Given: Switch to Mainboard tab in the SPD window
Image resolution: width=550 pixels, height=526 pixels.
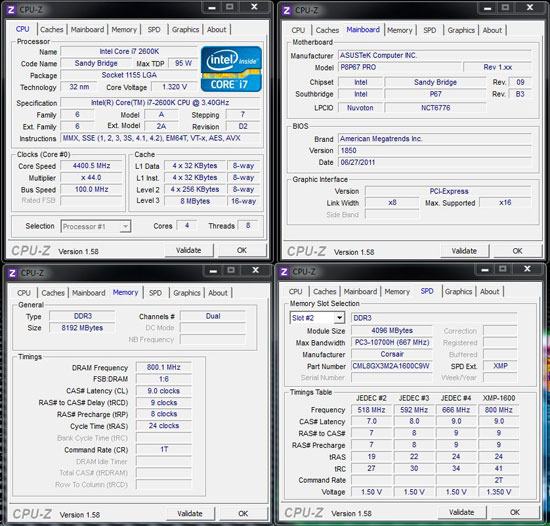Looking at the screenshot, I should 360,291.
